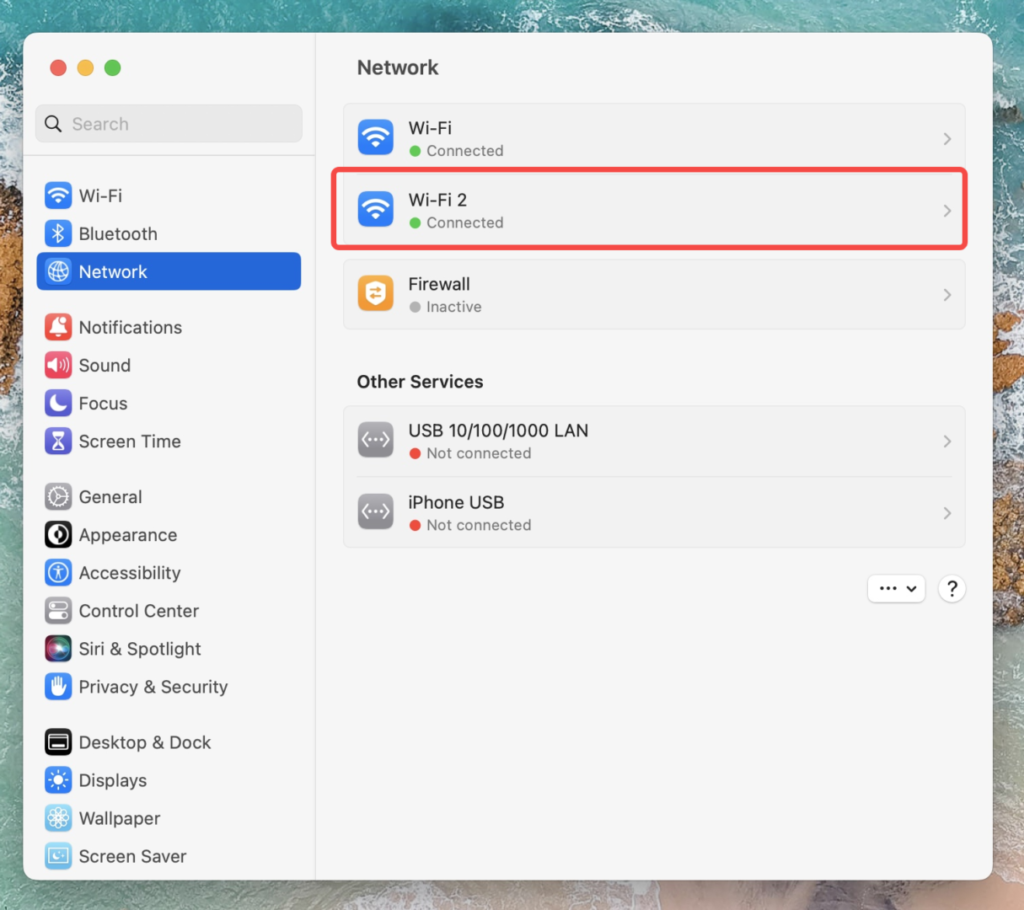Click the Screen Time hourglass icon
Viewport: 1024px width, 910px height.
59,441
